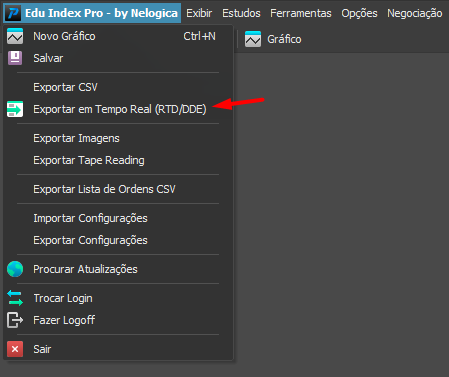The height and width of the screenshot is (377, 449).
Task: Select Sair to exit
Action: tap(118, 349)
